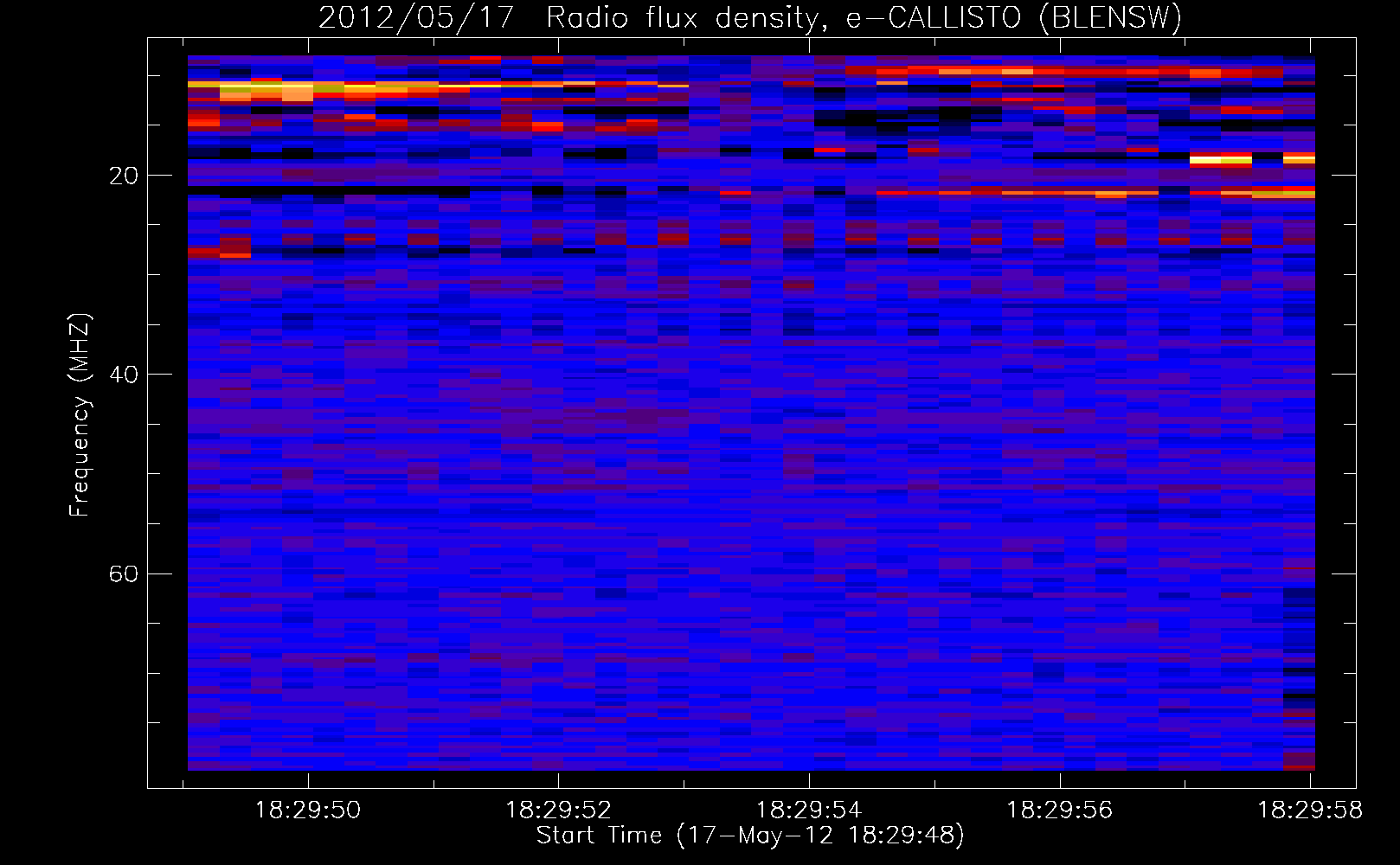This screenshot has width=1400, height=865.
Task: Click the 18:29:54 time tick label
Action: 809,811
